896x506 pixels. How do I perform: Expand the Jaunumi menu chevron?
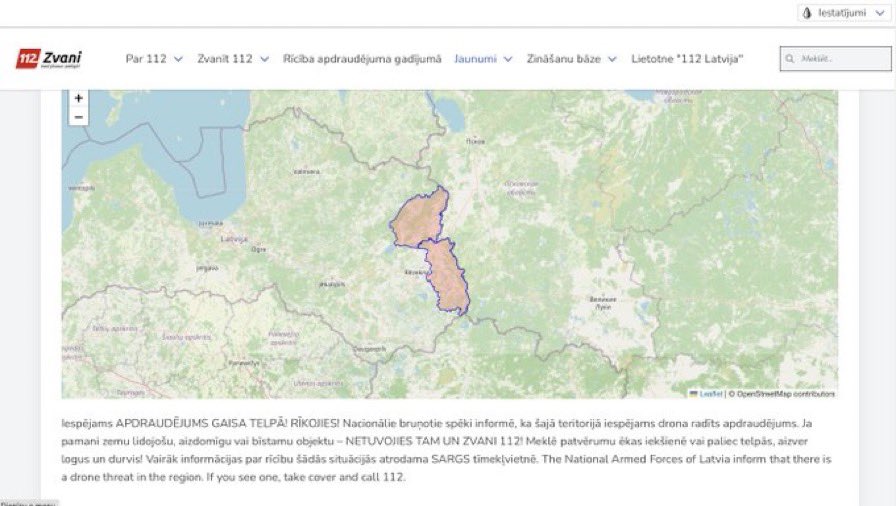click(x=508, y=59)
